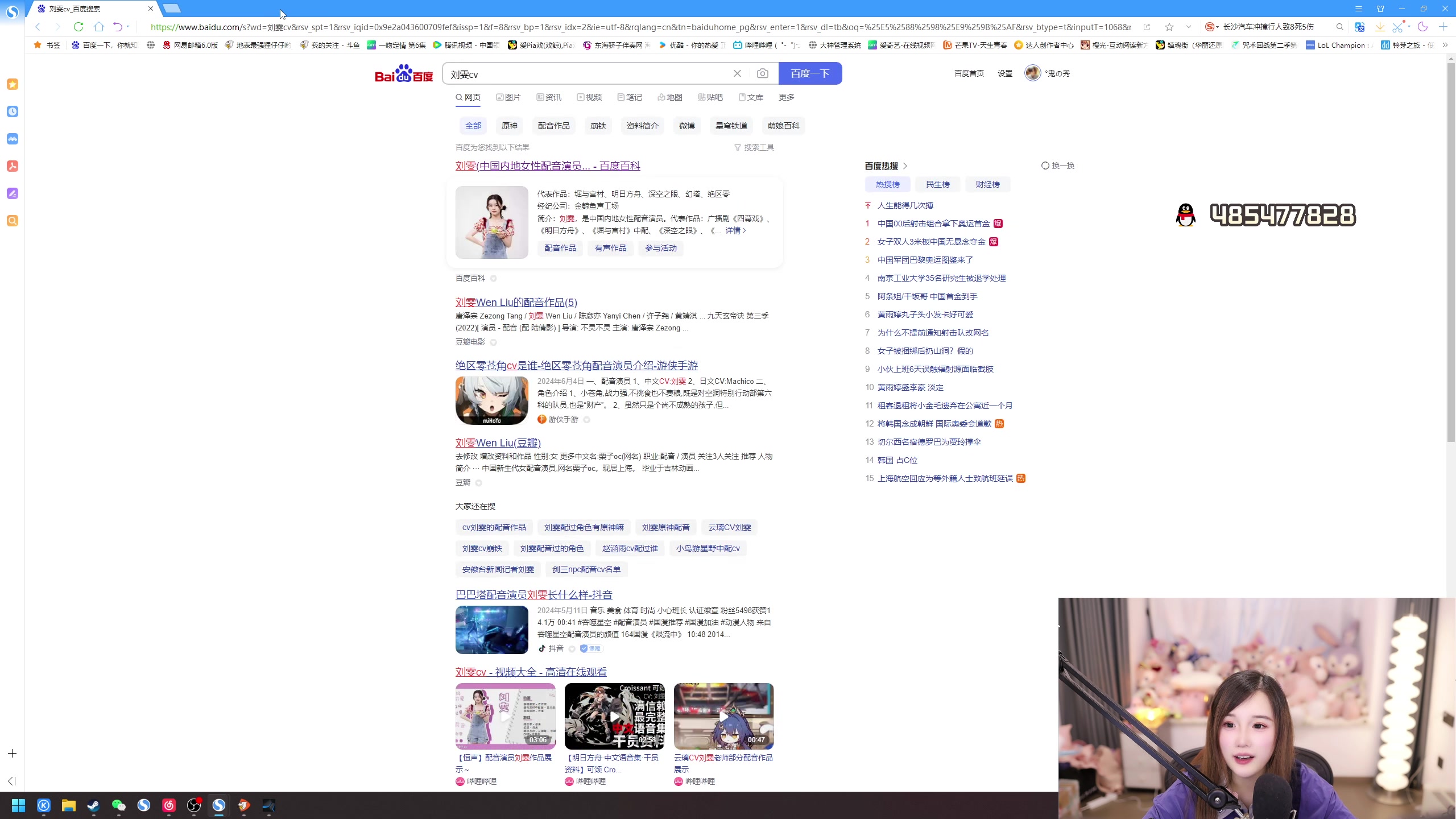Switch to the 资讯 search tab
1456x819 pixels.
point(549,97)
